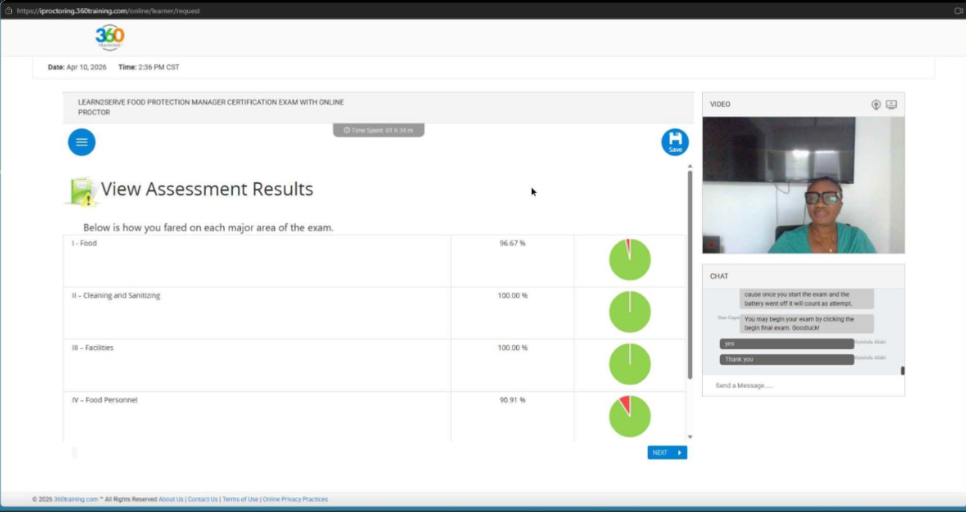Click the site lock icon in address bar
Screen dimensions: 966x512
coord(8,10)
